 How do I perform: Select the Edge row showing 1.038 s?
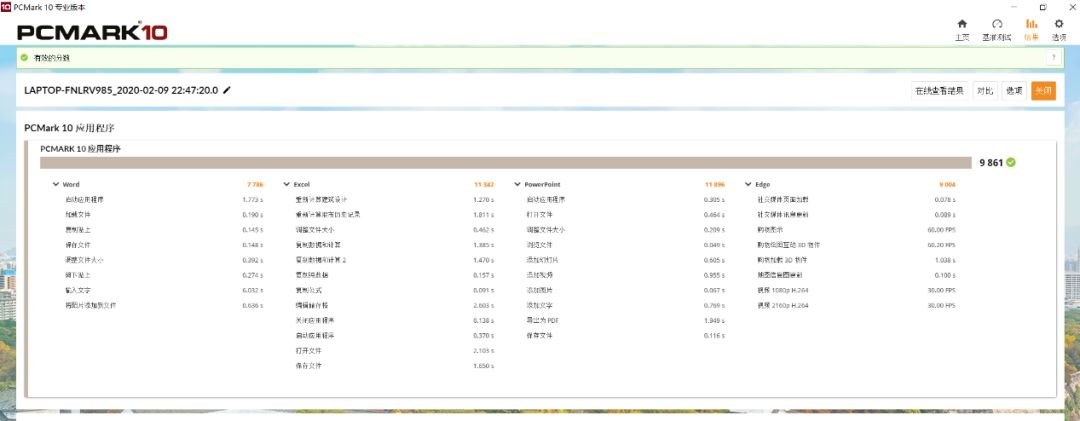pos(856,260)
